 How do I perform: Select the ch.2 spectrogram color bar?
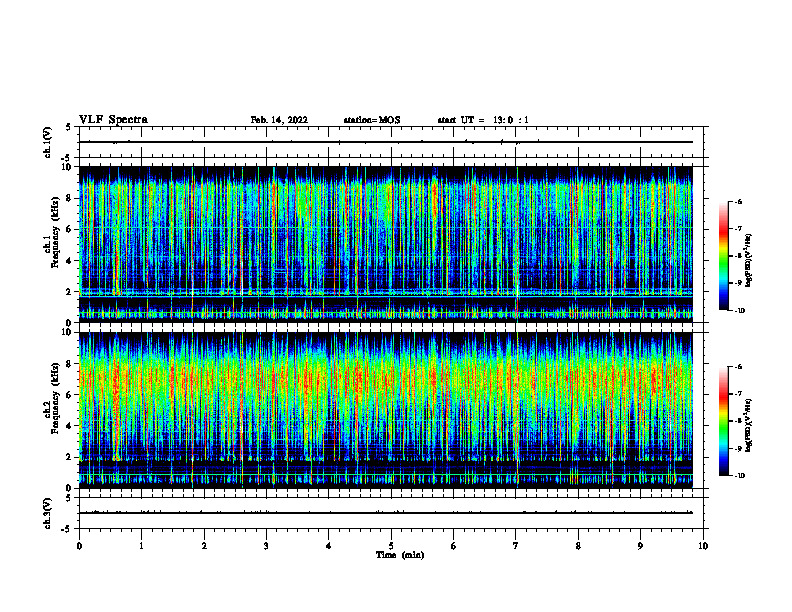pyautogui.click(x=723, y=421)
